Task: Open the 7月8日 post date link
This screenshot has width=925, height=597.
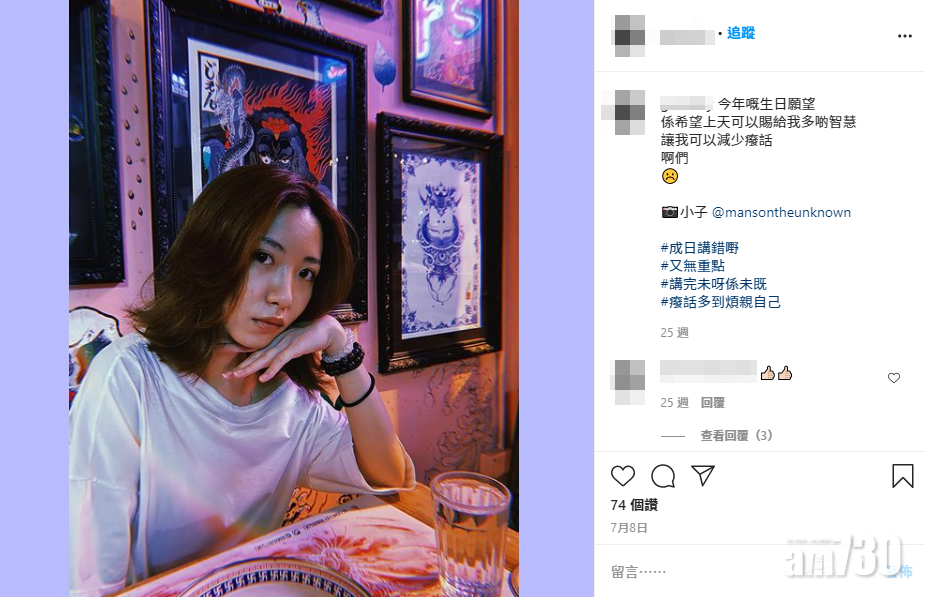Action: (629, 527)
